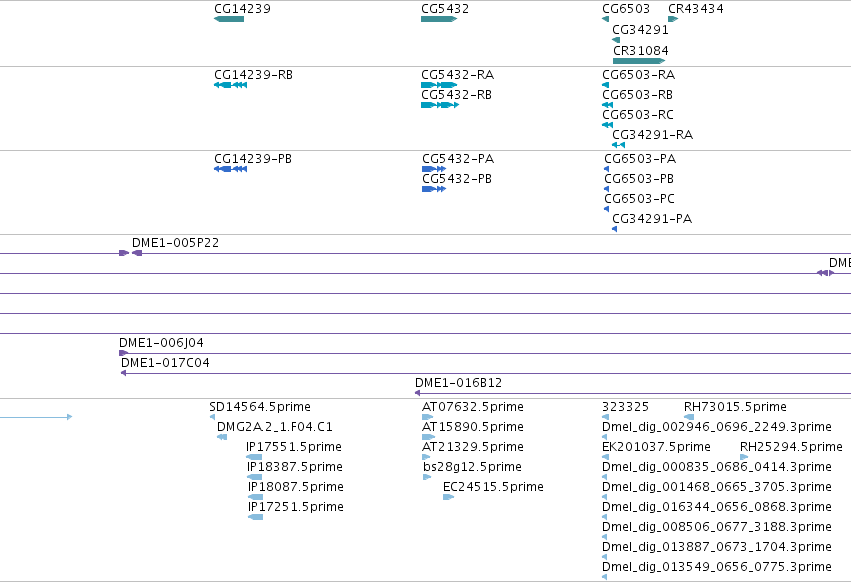
Task: Select the CG5432 gene arrow glyph
Action: coord(439,19)
